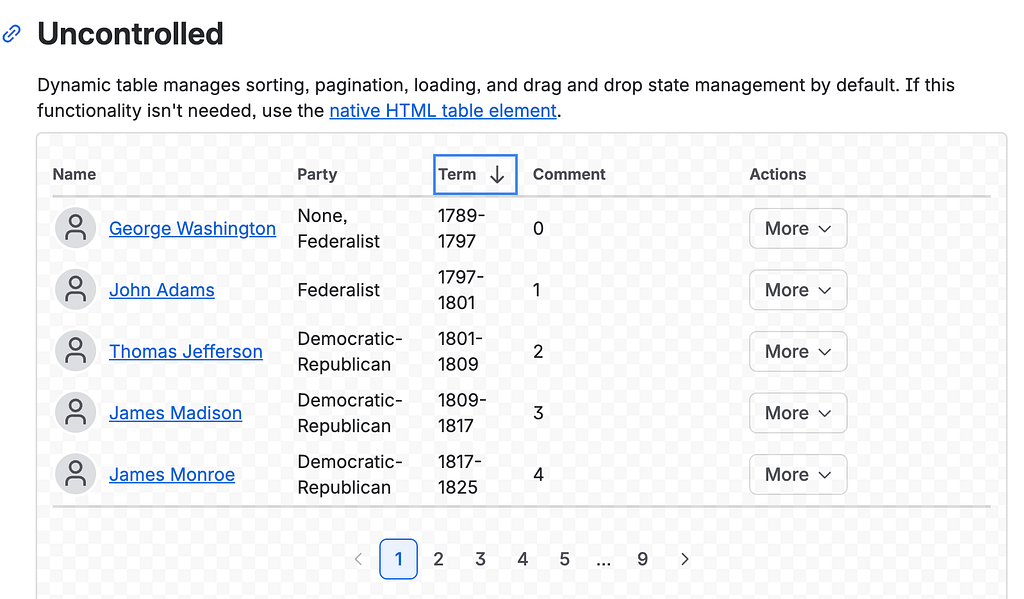Expand More actions for Thomas Jefferson
Image resolution: width=1024 pixels, height=599 pixels.
[798, 351]
